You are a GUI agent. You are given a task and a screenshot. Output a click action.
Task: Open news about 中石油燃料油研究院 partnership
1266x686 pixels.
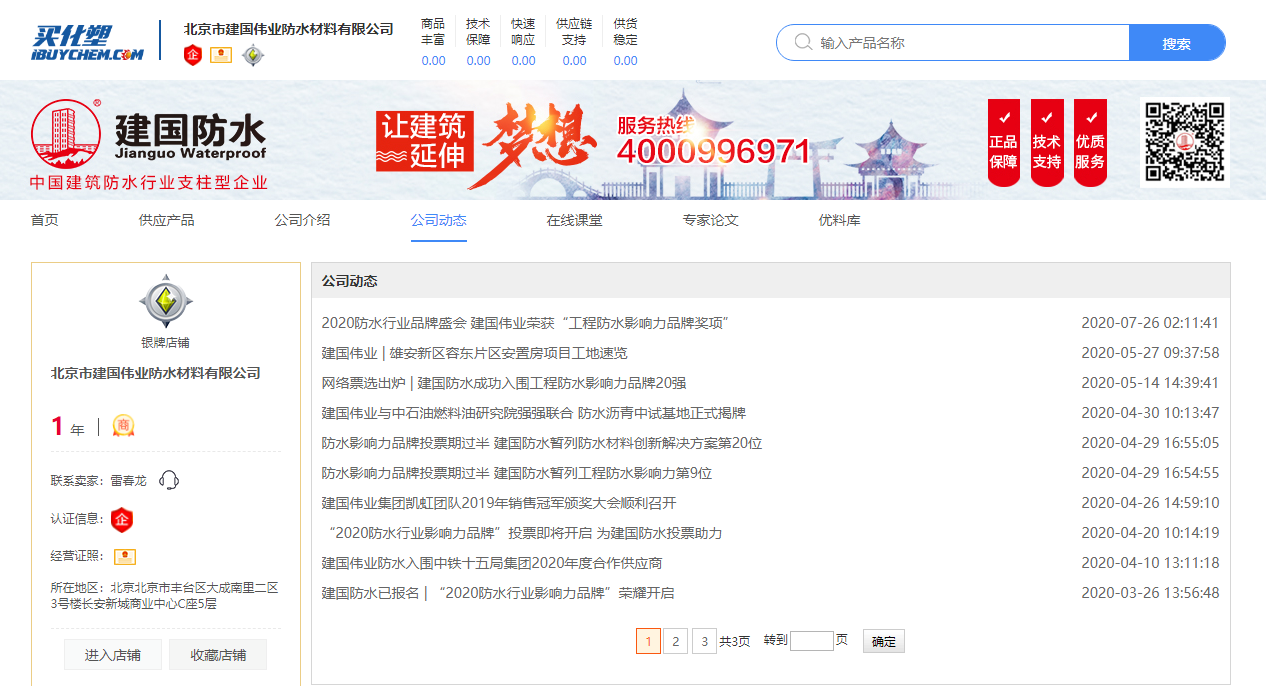pyautogui.click(x=533, y=413)
